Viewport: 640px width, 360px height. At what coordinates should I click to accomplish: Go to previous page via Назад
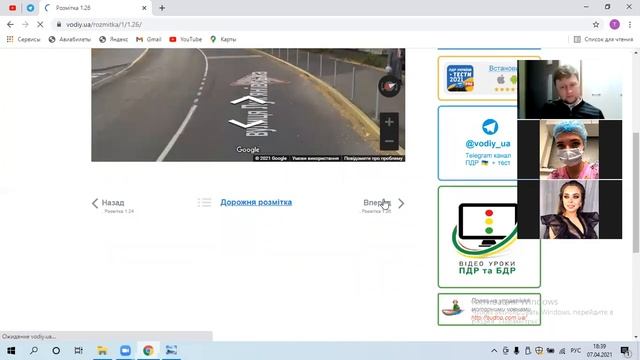pyautogui.click(x=113, y=203)
